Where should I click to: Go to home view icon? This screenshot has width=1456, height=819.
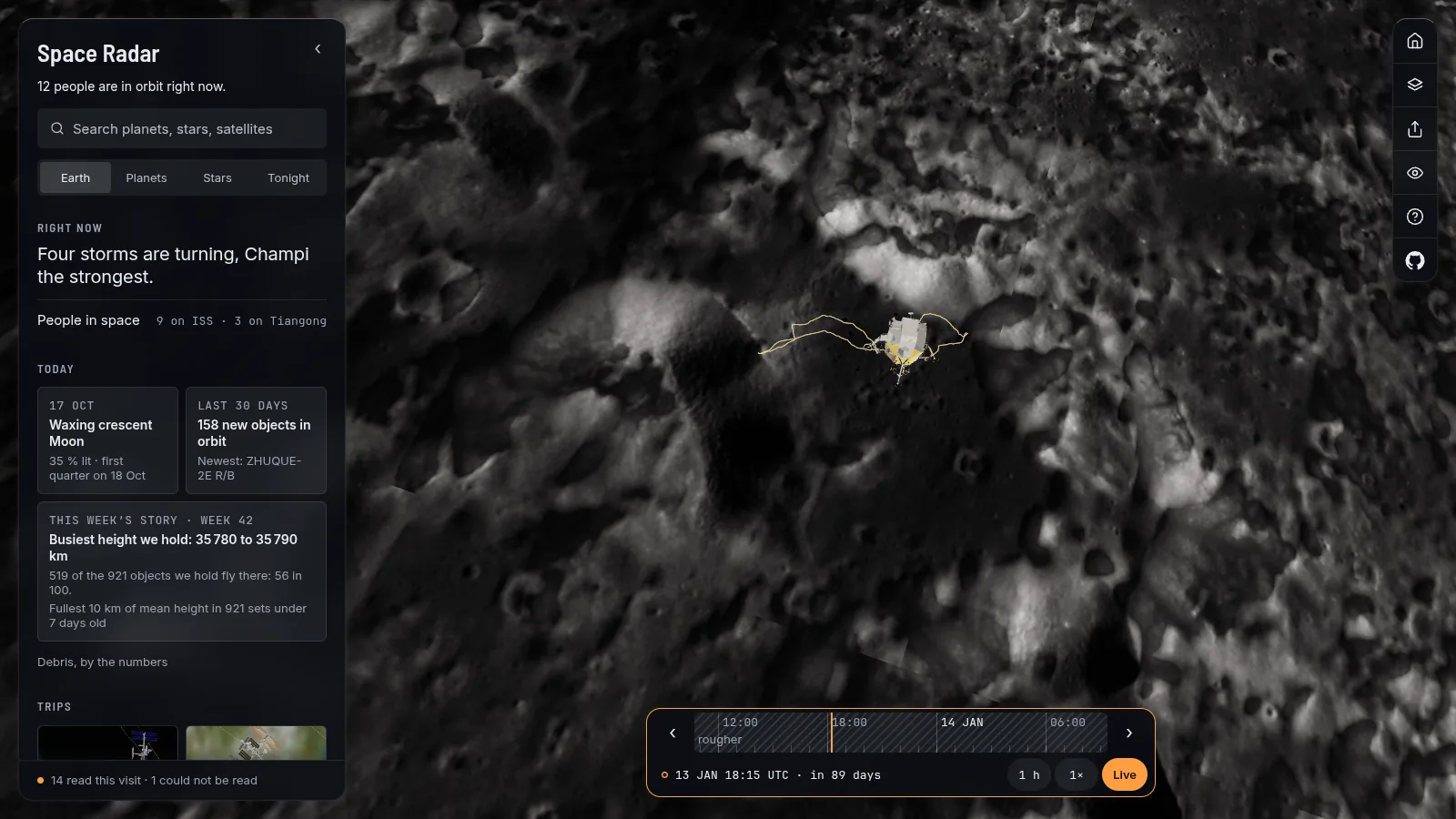(x=1415, y=41)
